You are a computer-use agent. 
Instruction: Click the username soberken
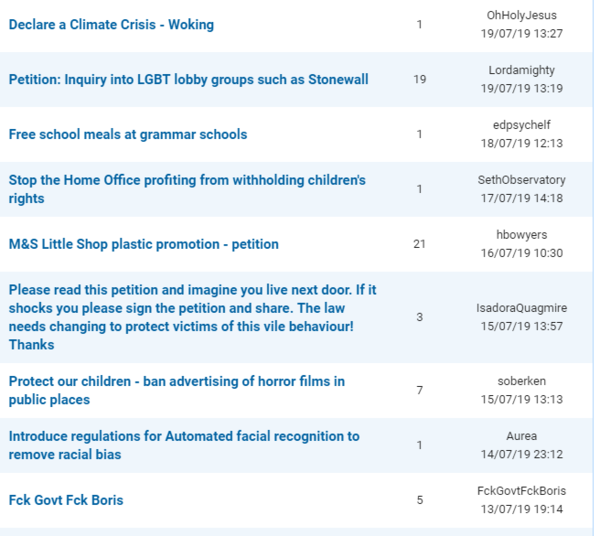coord(522,381)
